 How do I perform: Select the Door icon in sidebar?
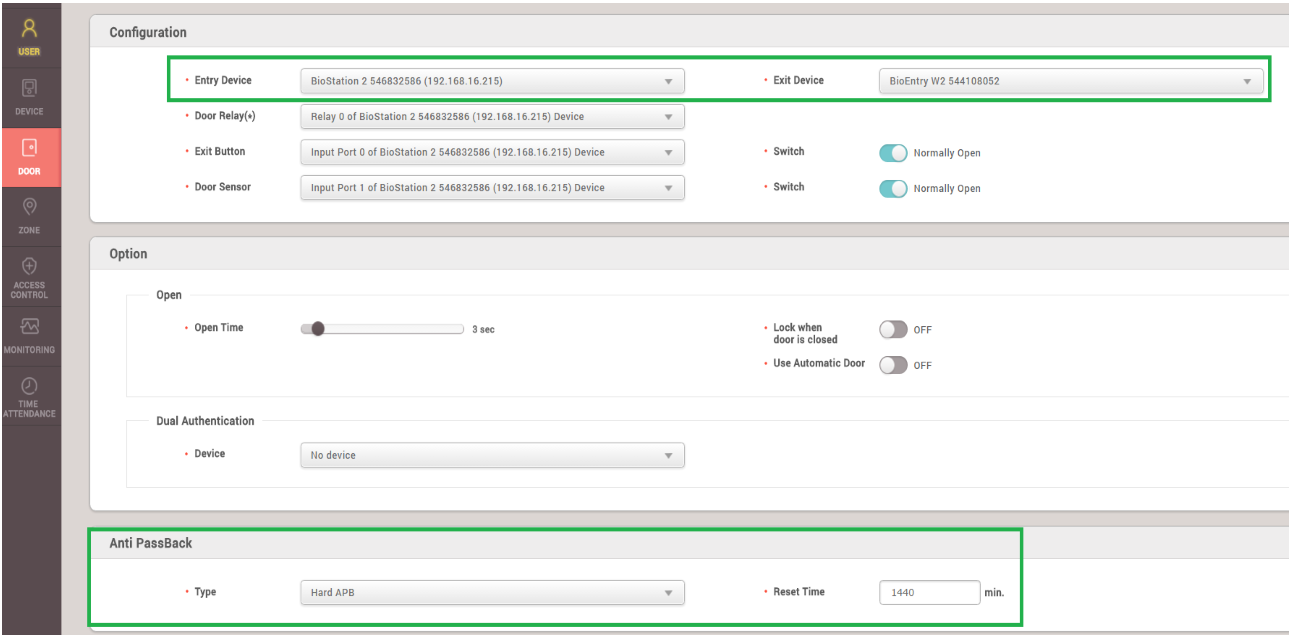click(29, 156)
